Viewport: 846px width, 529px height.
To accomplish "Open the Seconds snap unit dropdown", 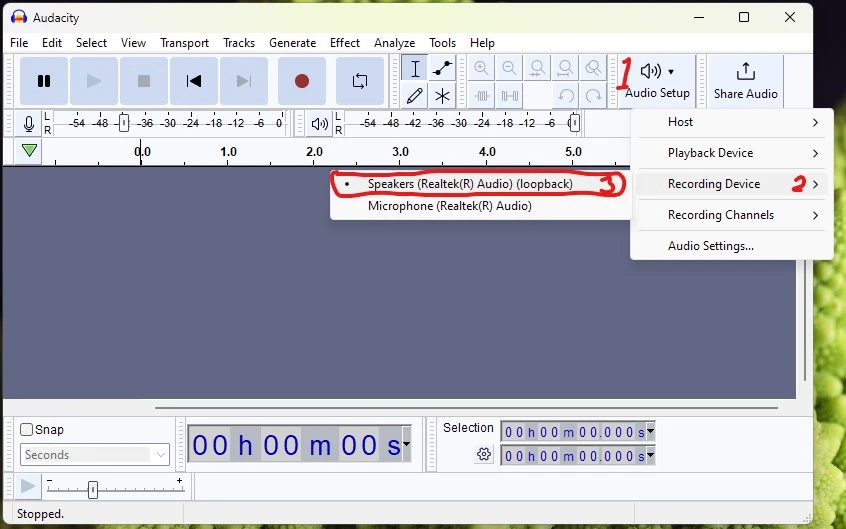I will pos(95,455).
